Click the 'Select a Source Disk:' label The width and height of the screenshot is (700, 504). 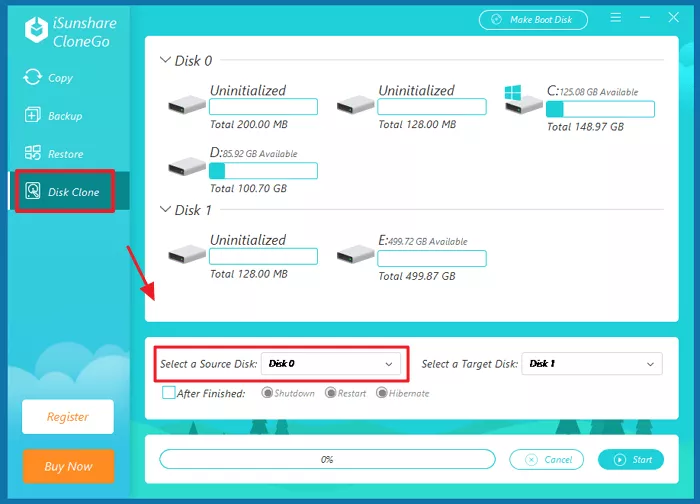pyautogui.click(x=208, y=364)
